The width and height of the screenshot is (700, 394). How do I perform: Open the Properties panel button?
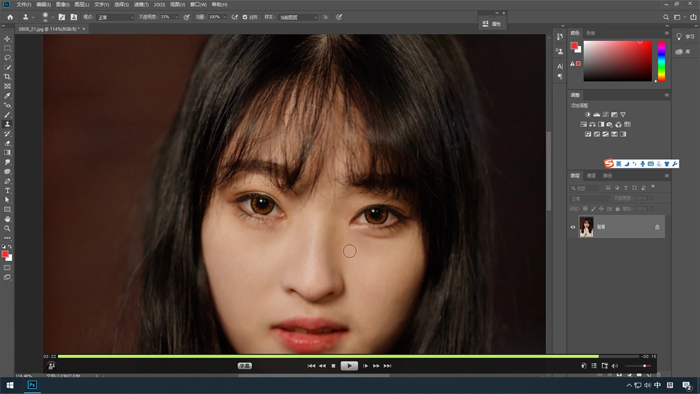point(492,24)
